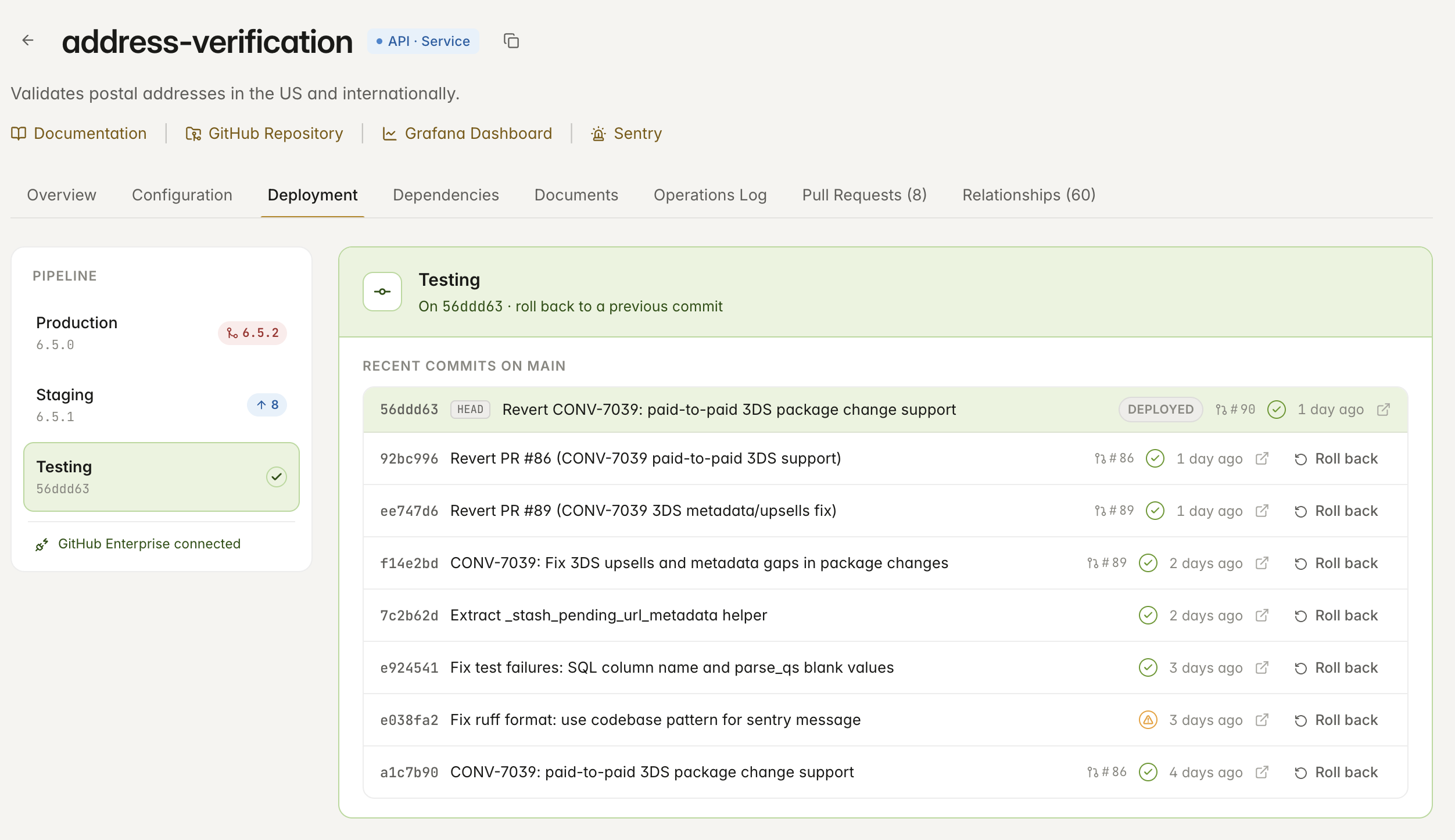Open commit e038fa2 externally
This screenshot has width=1455, height=840.
pos(1262,720)
